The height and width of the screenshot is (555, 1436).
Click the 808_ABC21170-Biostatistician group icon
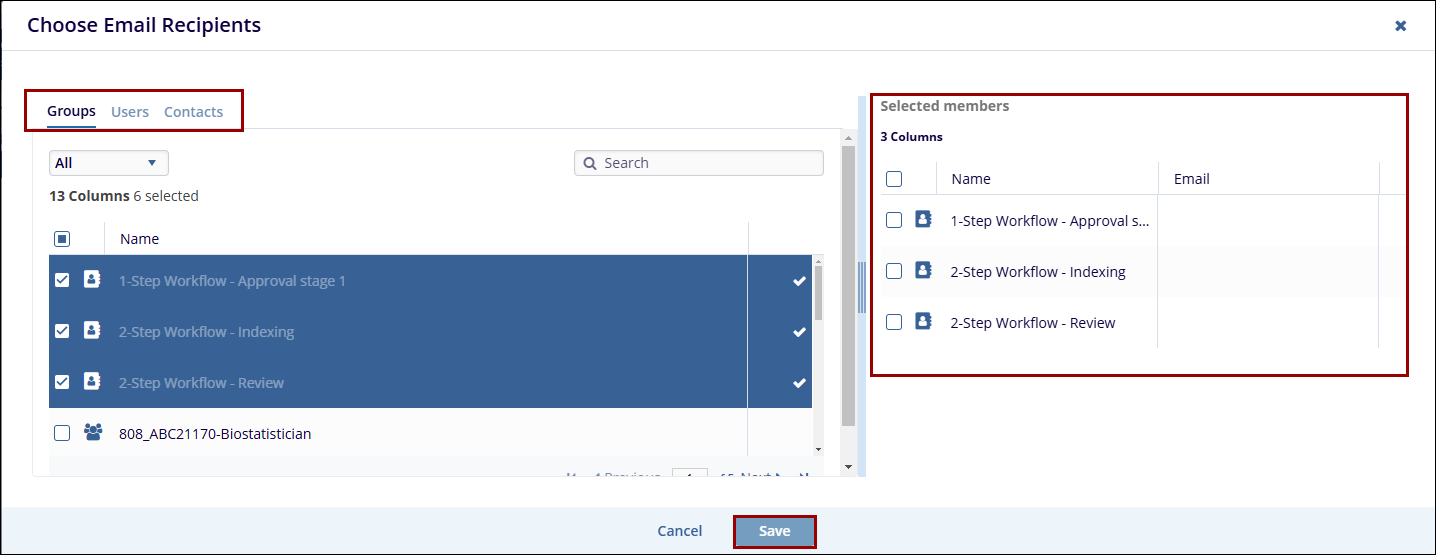coord(93,433)
